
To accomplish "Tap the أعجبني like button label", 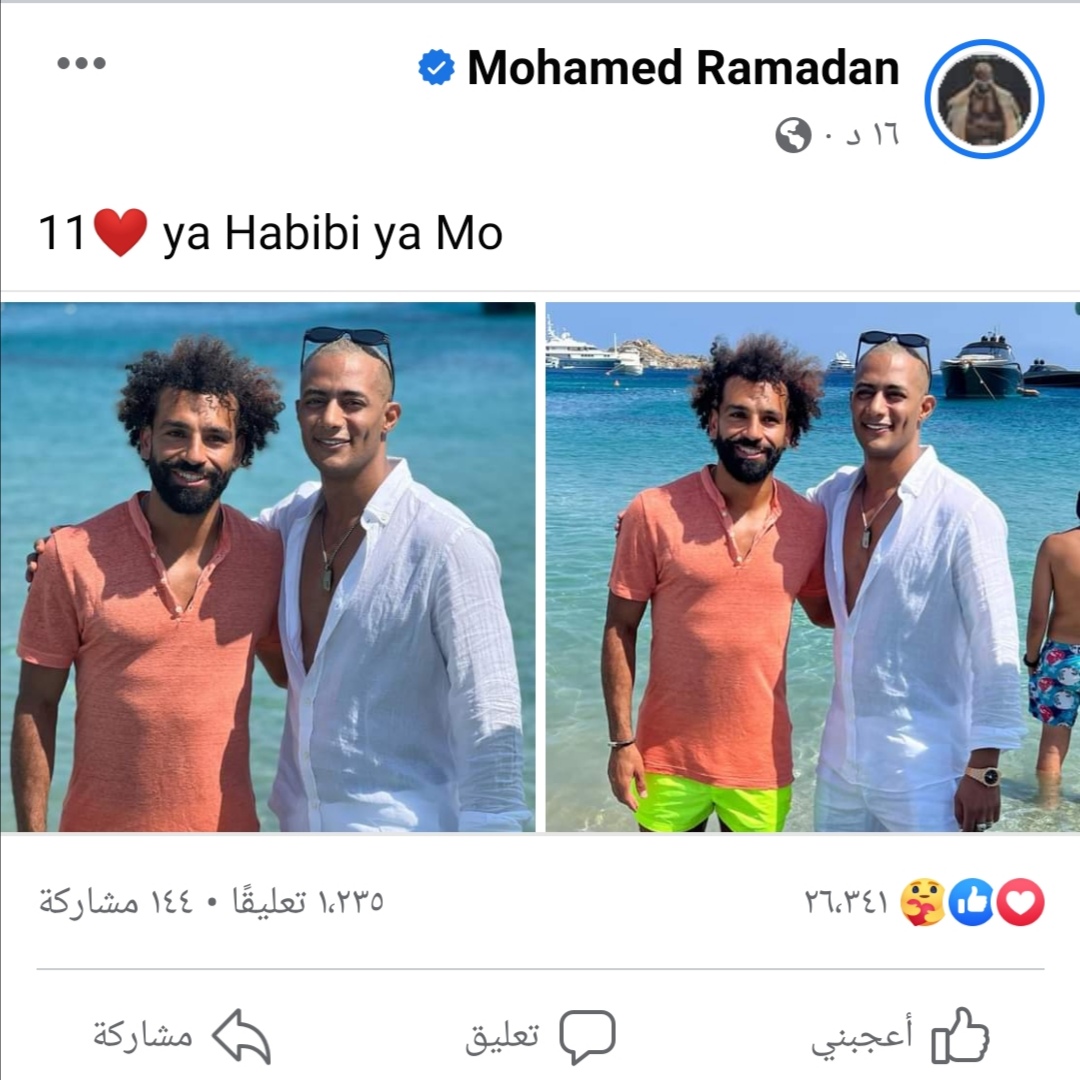I will click(862, 1036).
